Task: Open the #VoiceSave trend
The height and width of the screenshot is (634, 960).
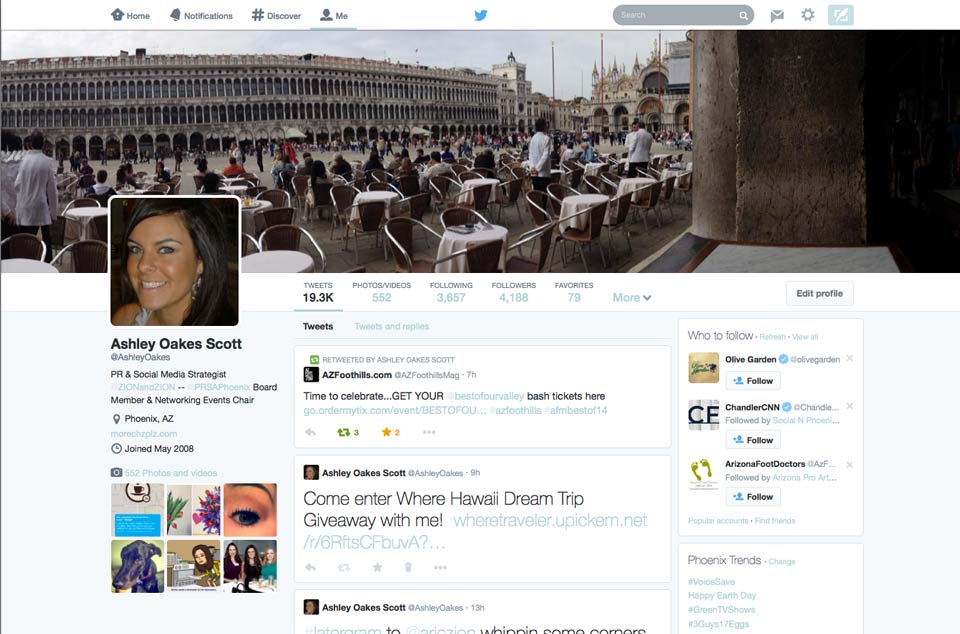Action: [x=711, y=581]
